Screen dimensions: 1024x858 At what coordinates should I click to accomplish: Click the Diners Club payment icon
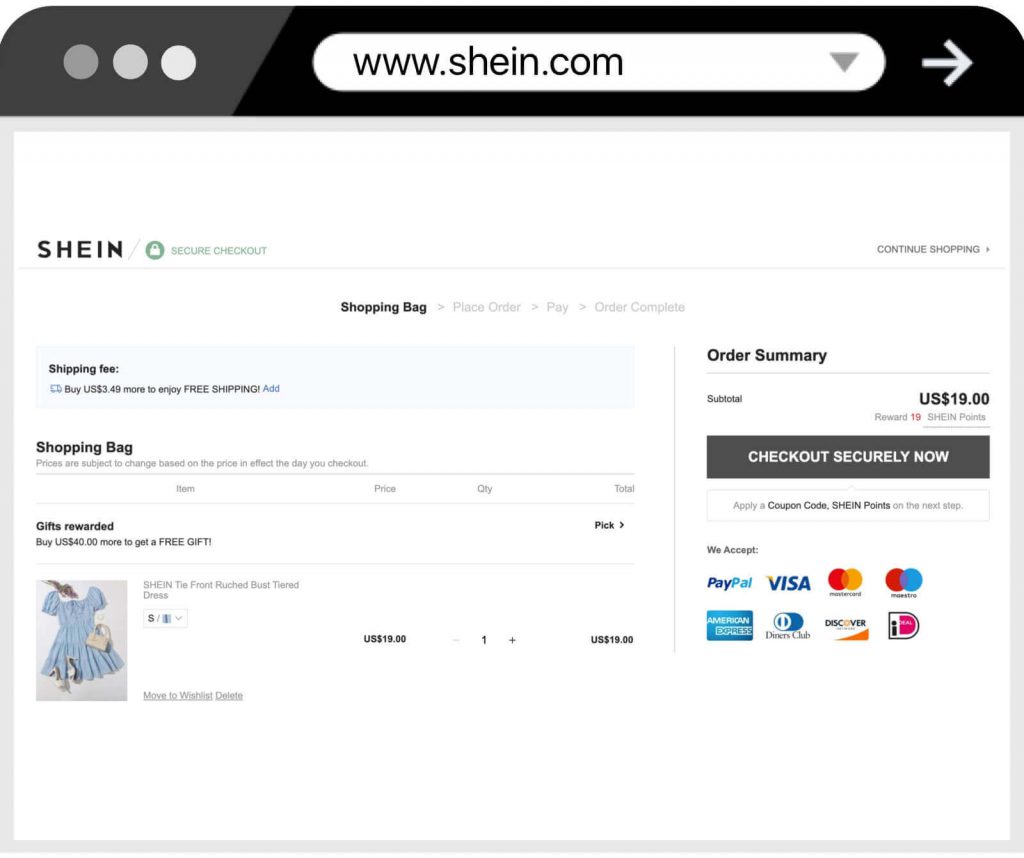click(x=786, y=625)
